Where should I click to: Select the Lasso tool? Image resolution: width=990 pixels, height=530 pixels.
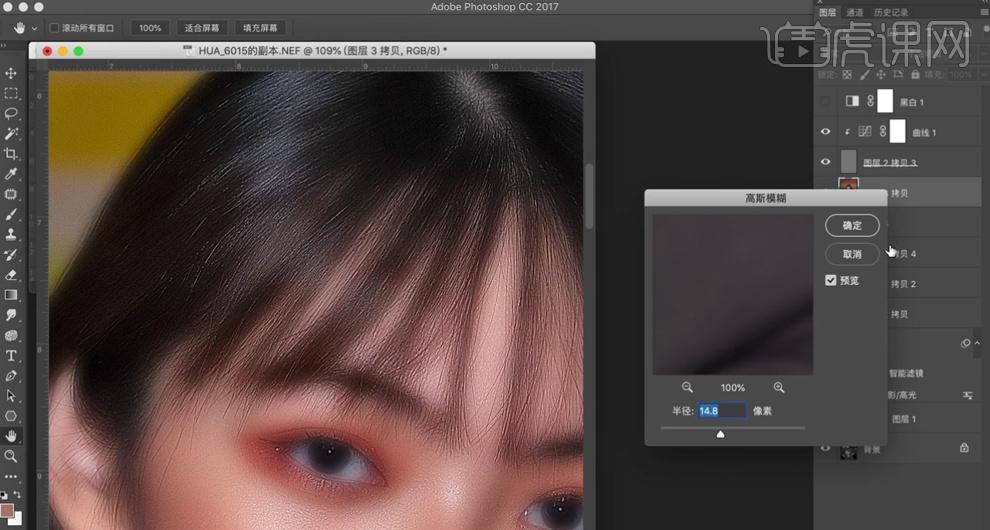pyautogui.click(x=11, y=114)
